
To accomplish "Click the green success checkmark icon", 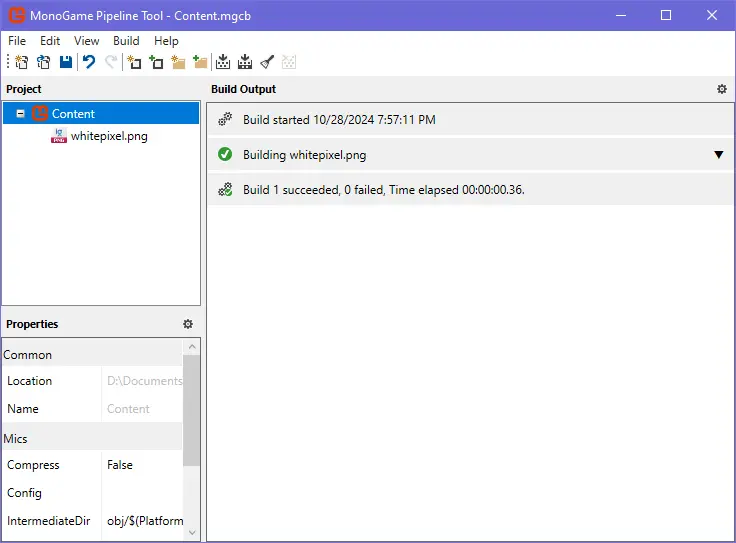I will click(x=225, y=154).
